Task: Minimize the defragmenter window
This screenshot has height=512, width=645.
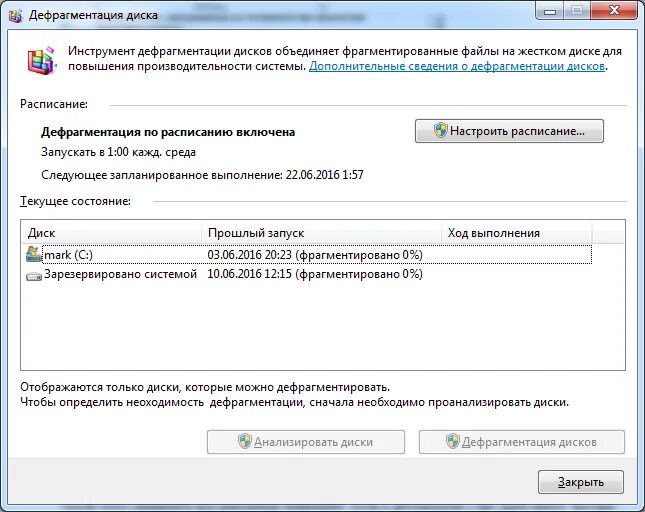Action: point(550,11)
